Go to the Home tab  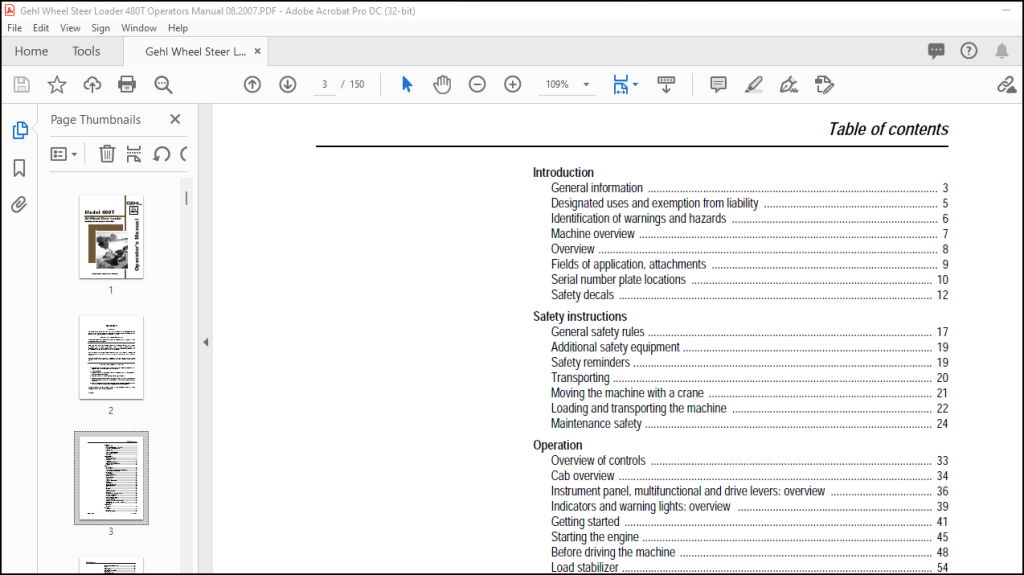31,51
